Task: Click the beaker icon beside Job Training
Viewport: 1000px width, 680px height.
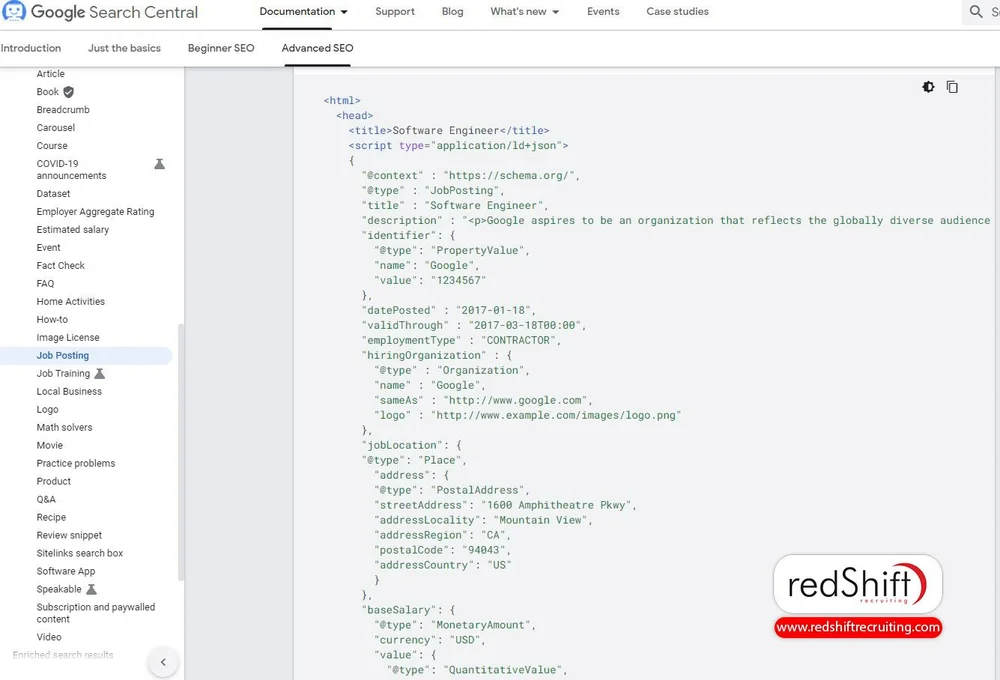Action: (99, 373)
